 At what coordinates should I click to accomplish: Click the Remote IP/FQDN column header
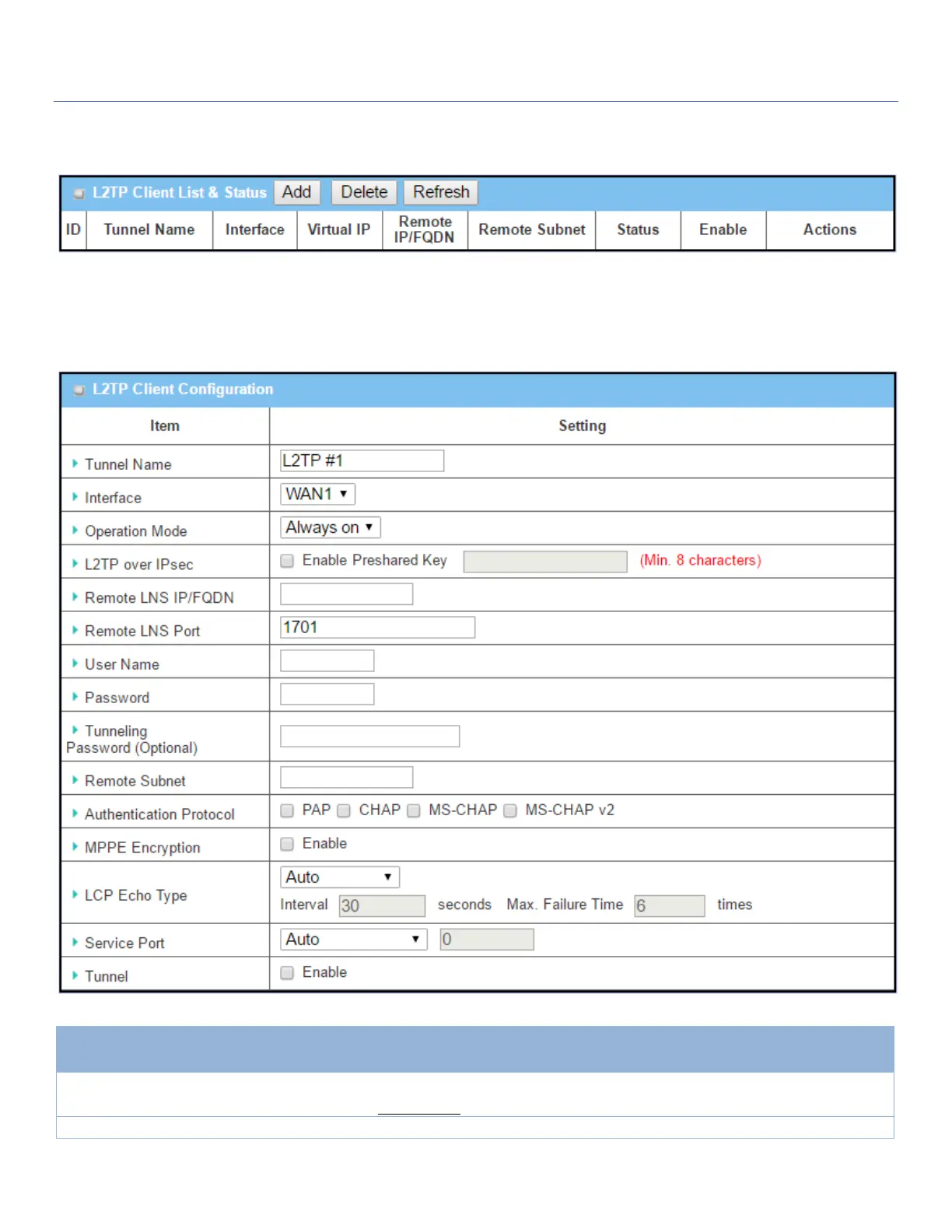[425, 230]
